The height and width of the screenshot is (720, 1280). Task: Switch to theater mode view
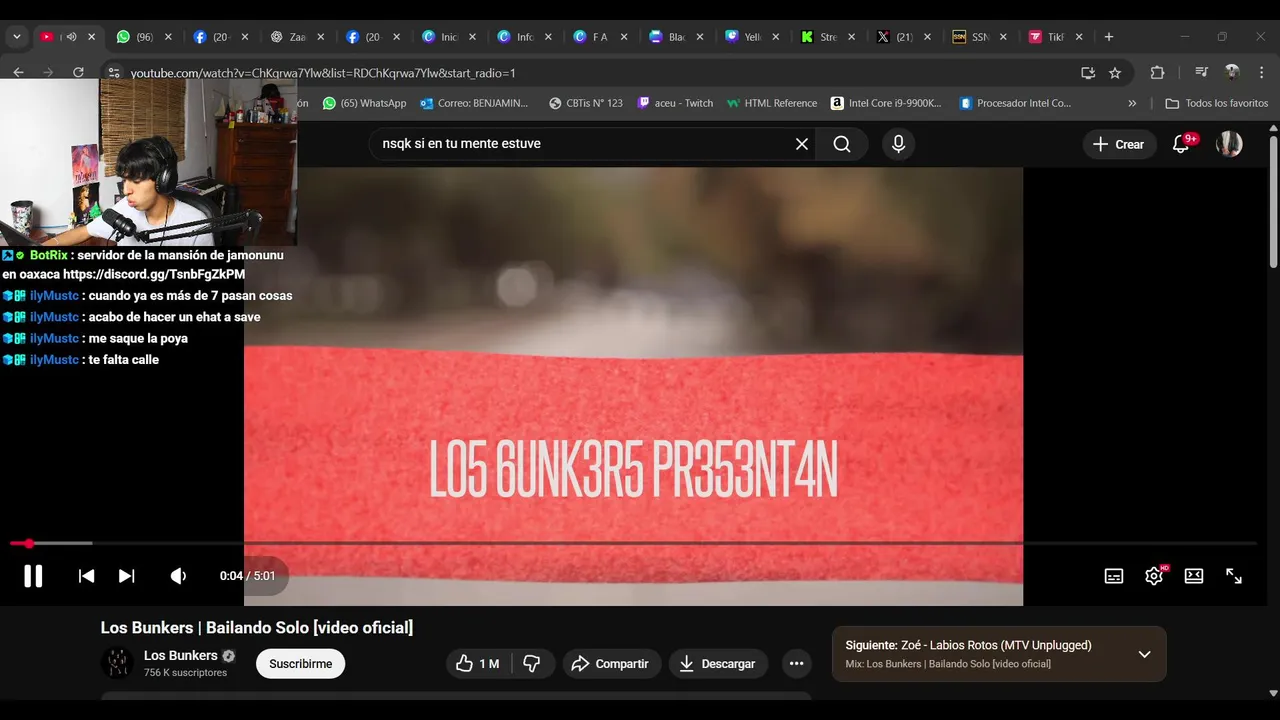click(x=1194, y=576)
